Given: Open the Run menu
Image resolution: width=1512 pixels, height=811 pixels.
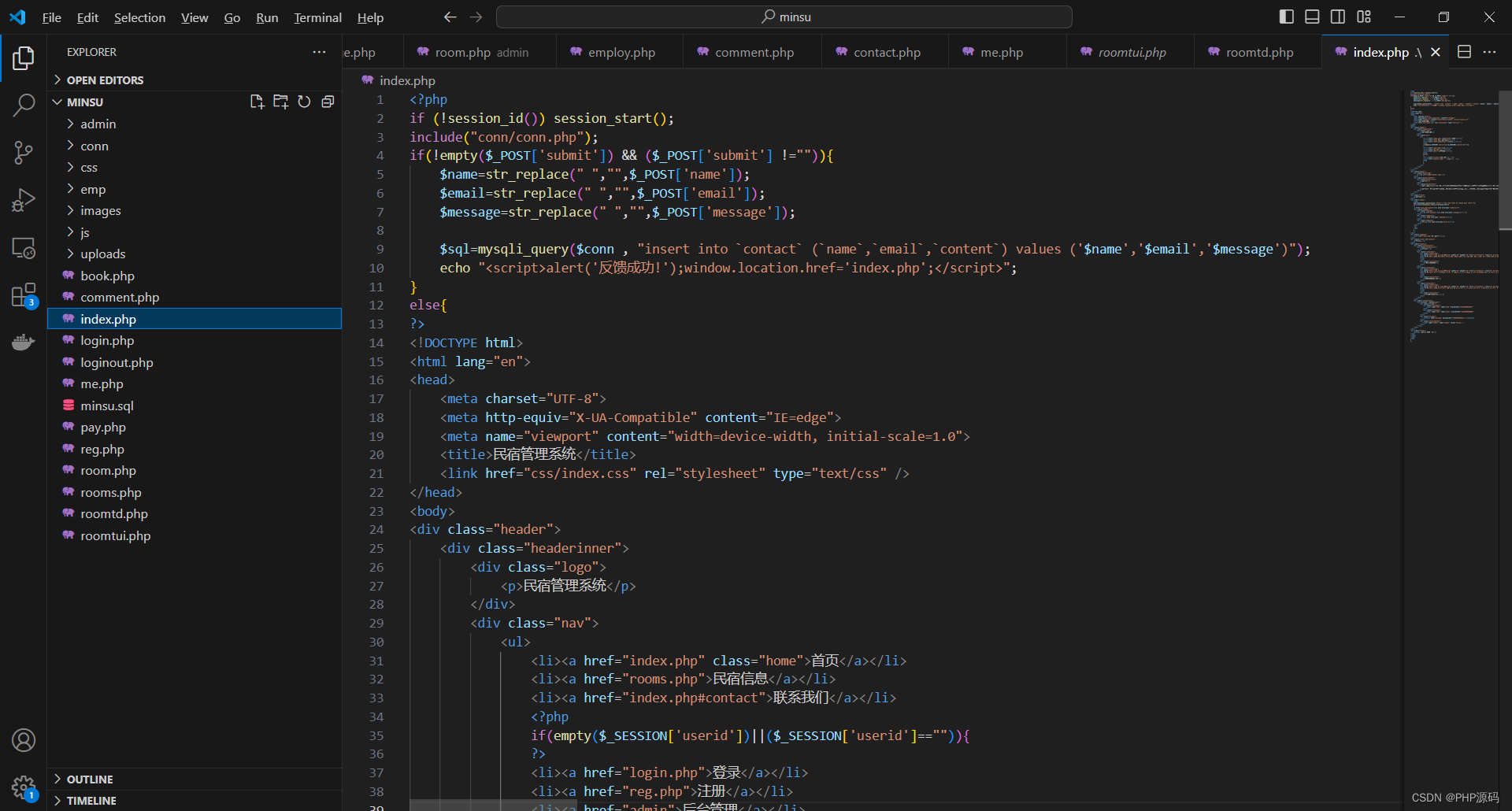Looking at the screenshot, I should click(x=267, y=17).
